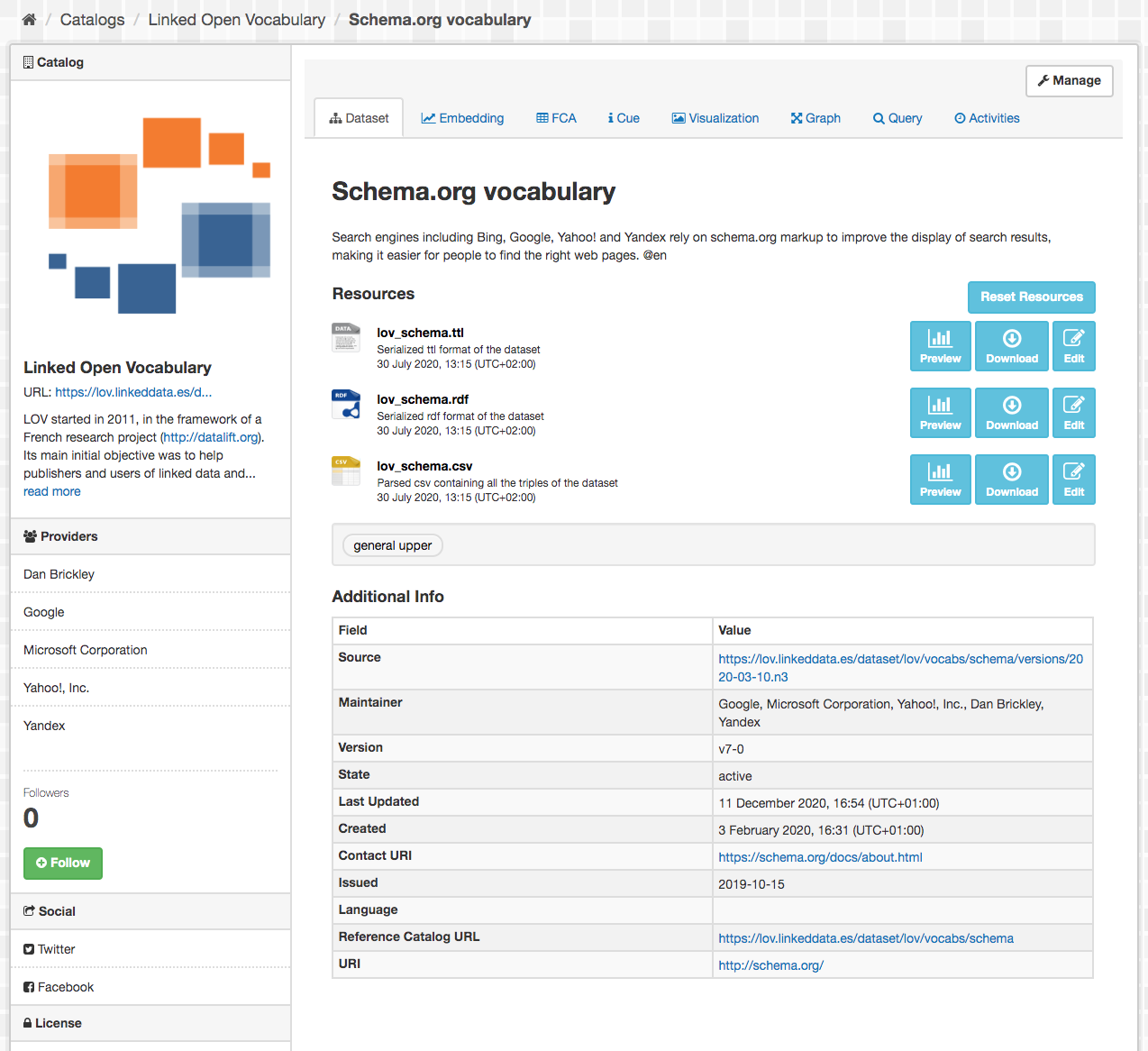Select the Query tab
The height and width of the screenshot is (1051, 1148).
tap(897, 118)
